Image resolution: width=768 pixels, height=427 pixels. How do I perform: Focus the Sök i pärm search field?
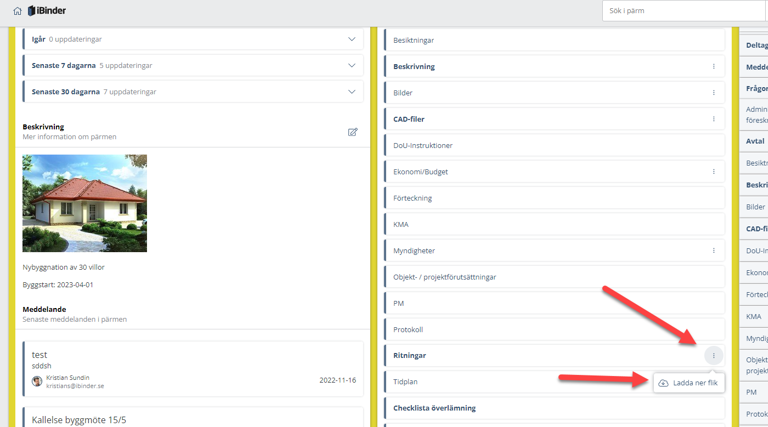click(x=683, y=11)
